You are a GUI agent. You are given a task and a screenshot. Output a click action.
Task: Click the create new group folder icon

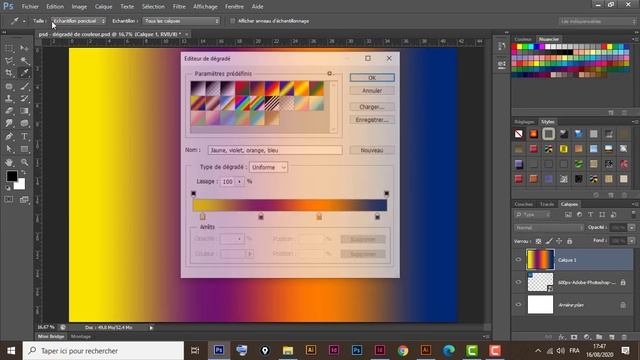[599, 337]
